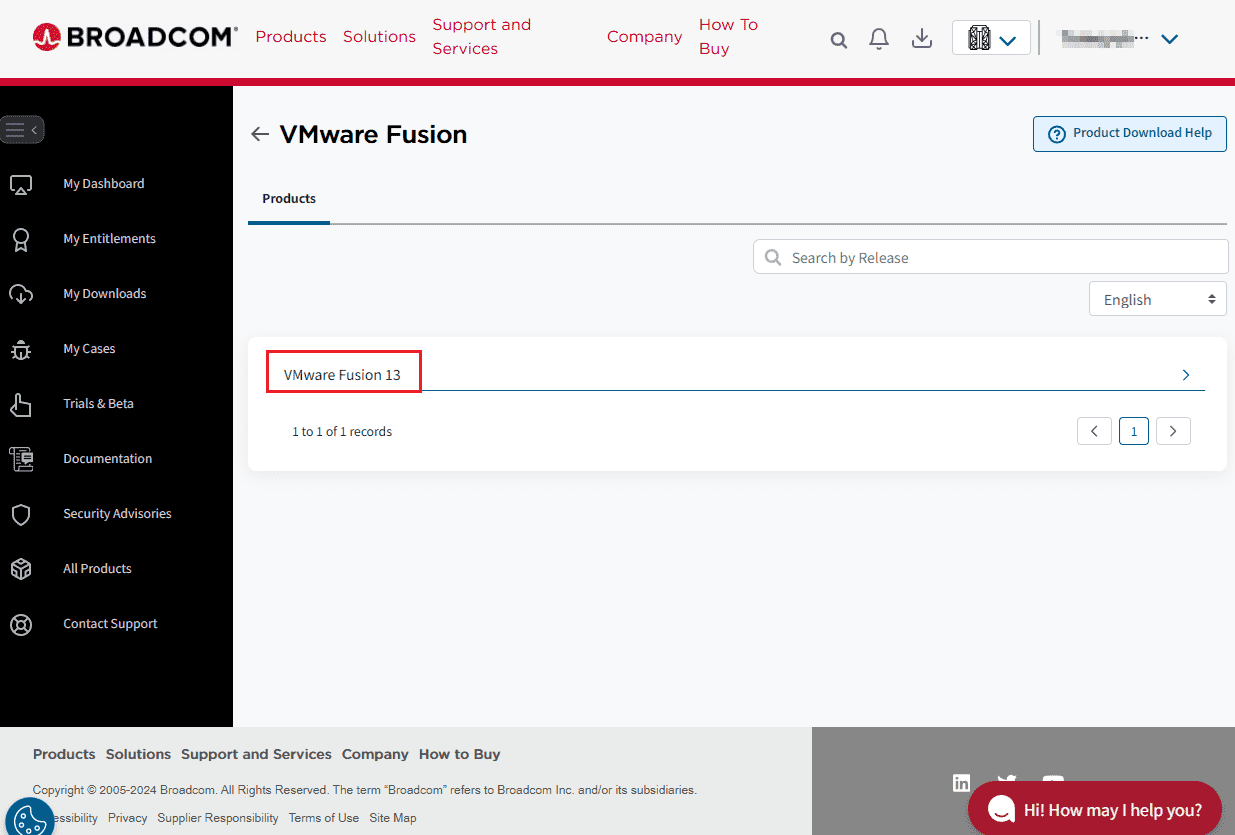Click footer Solutions link
This screenshot has width=1235, height=835.
click(x=138, y=754)
